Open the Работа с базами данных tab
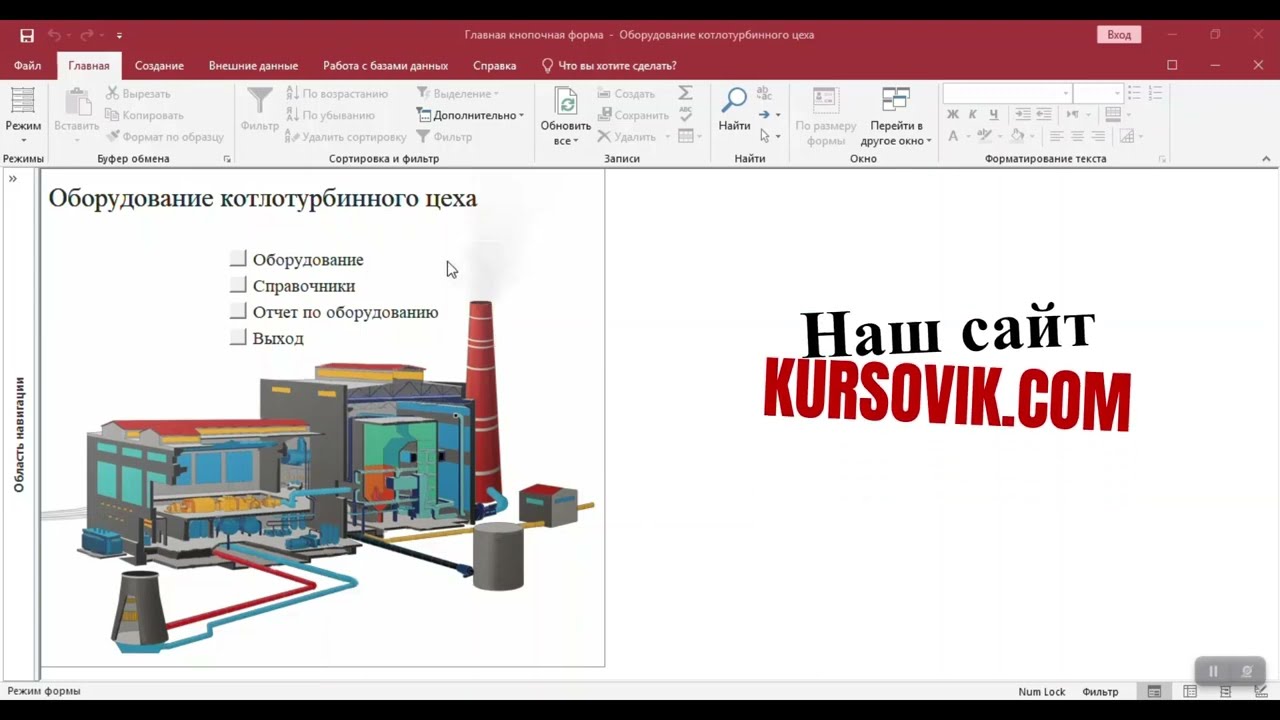 pyautogui.click(x=385, y=66)
